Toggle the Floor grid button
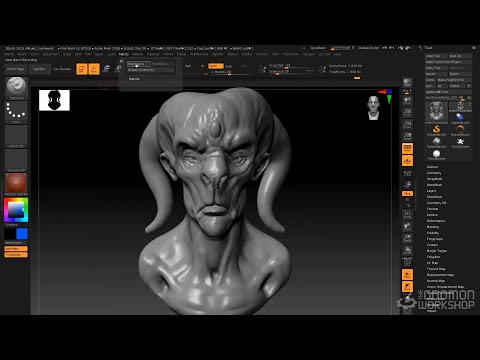 407,161
